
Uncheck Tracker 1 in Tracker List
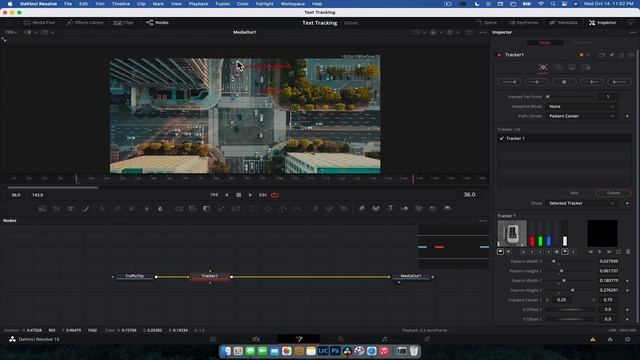(x=502, y=138)
